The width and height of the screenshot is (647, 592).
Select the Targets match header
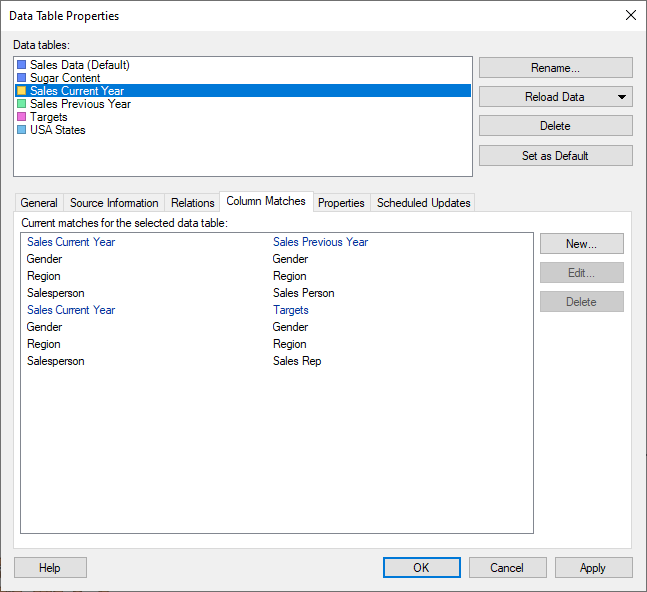(x=276, y=310)
